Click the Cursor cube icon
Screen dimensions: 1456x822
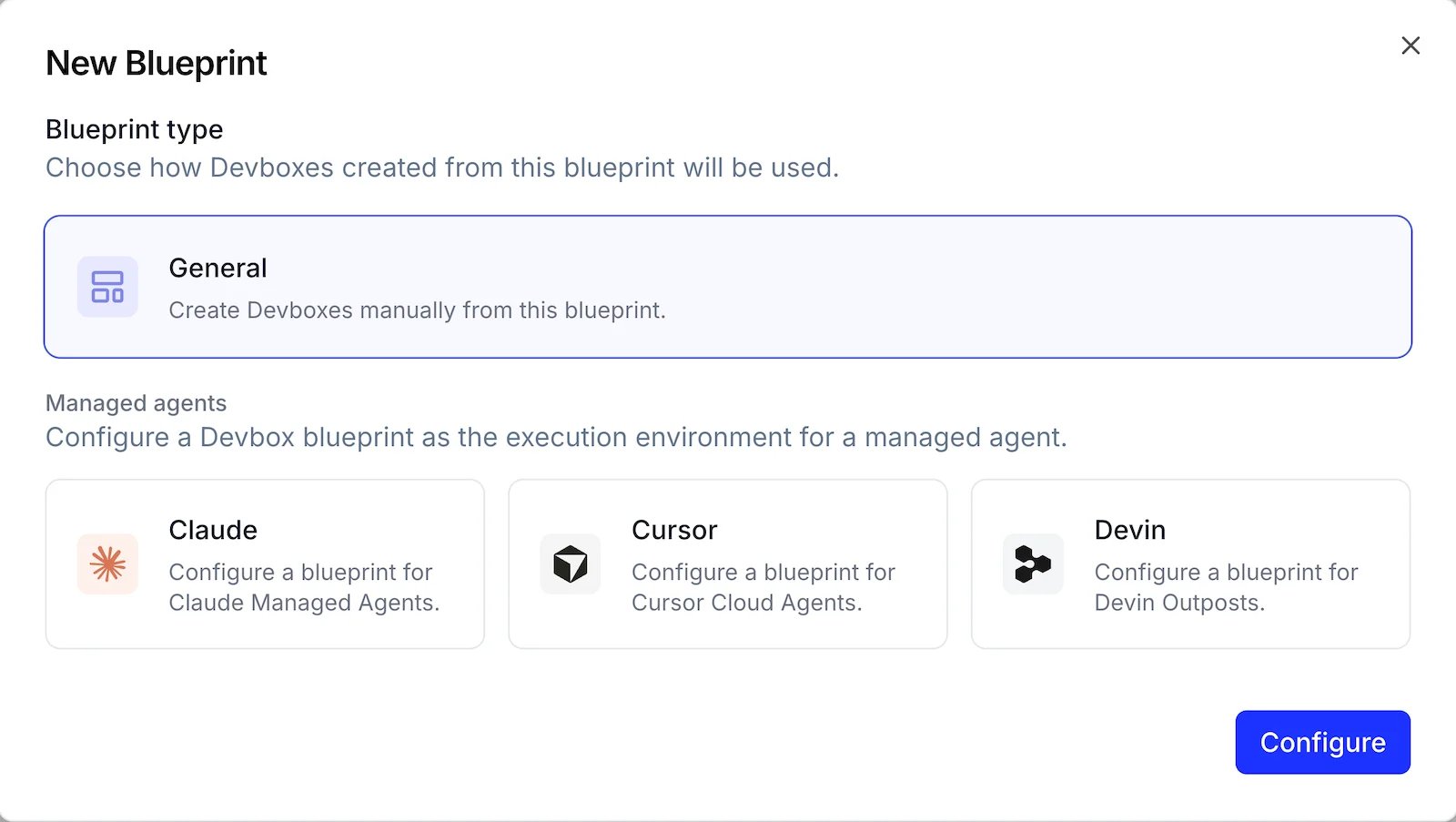pos(571,564)
